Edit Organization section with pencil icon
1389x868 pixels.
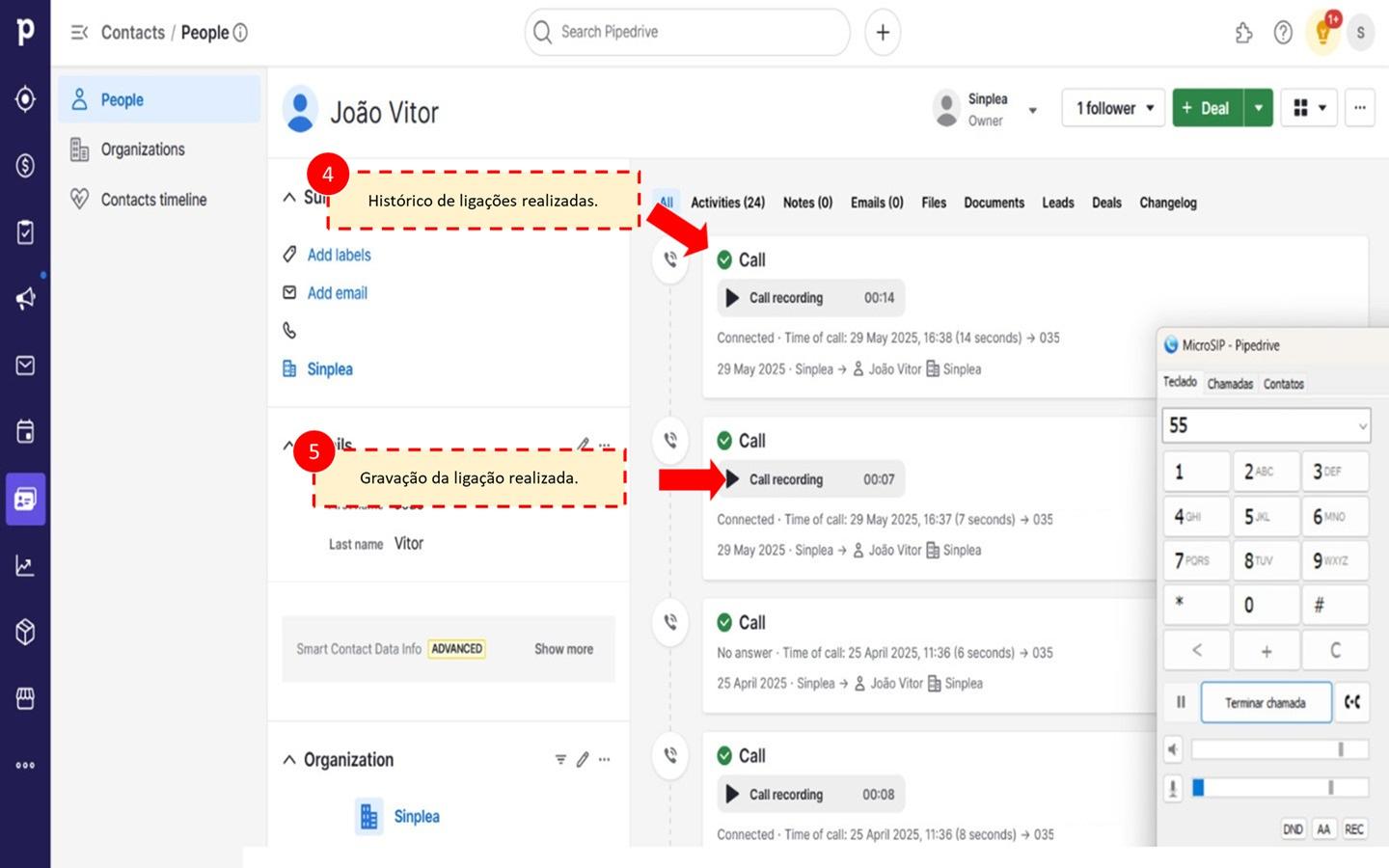583,760
